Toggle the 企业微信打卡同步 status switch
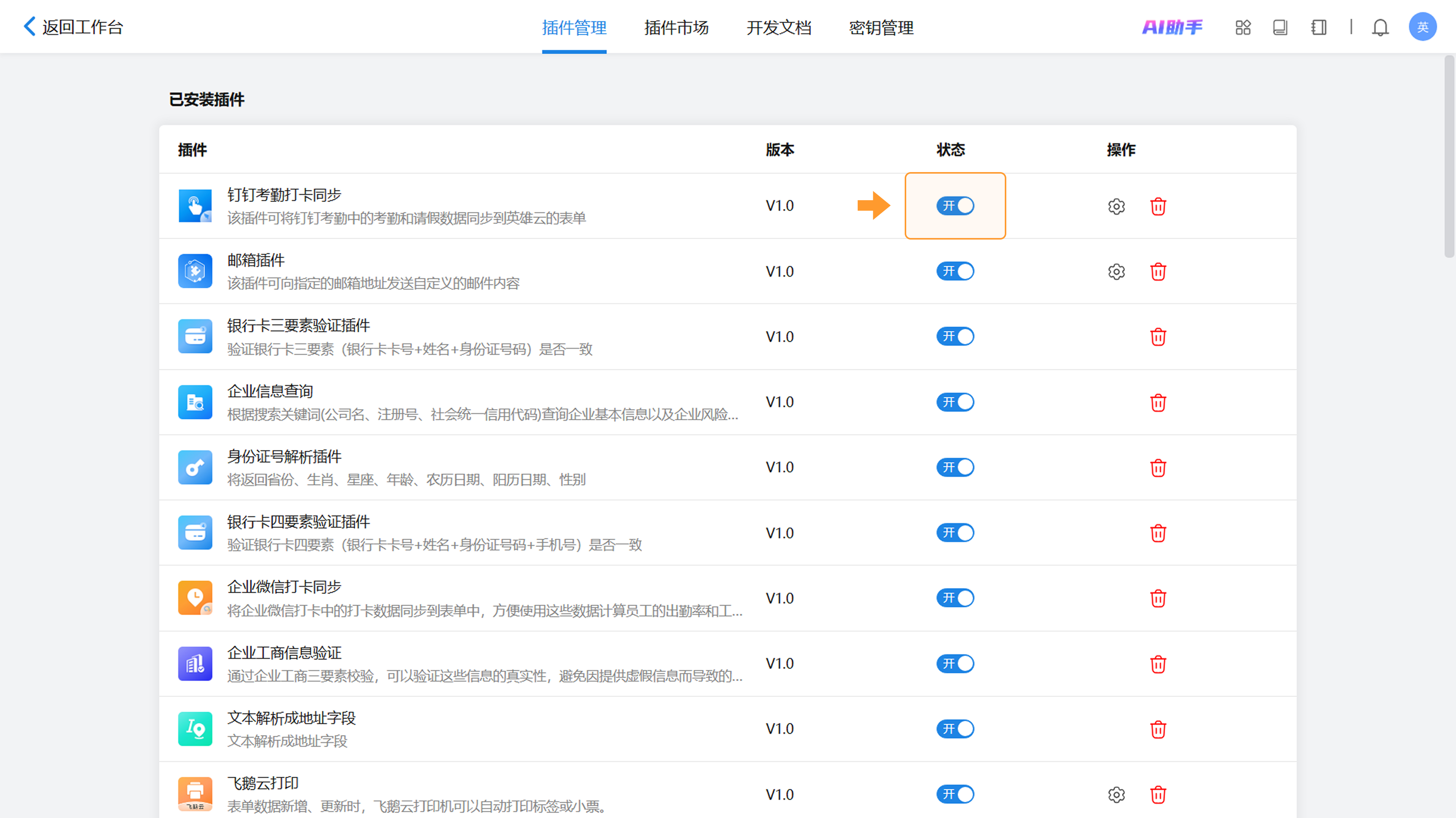 point(955,598)
